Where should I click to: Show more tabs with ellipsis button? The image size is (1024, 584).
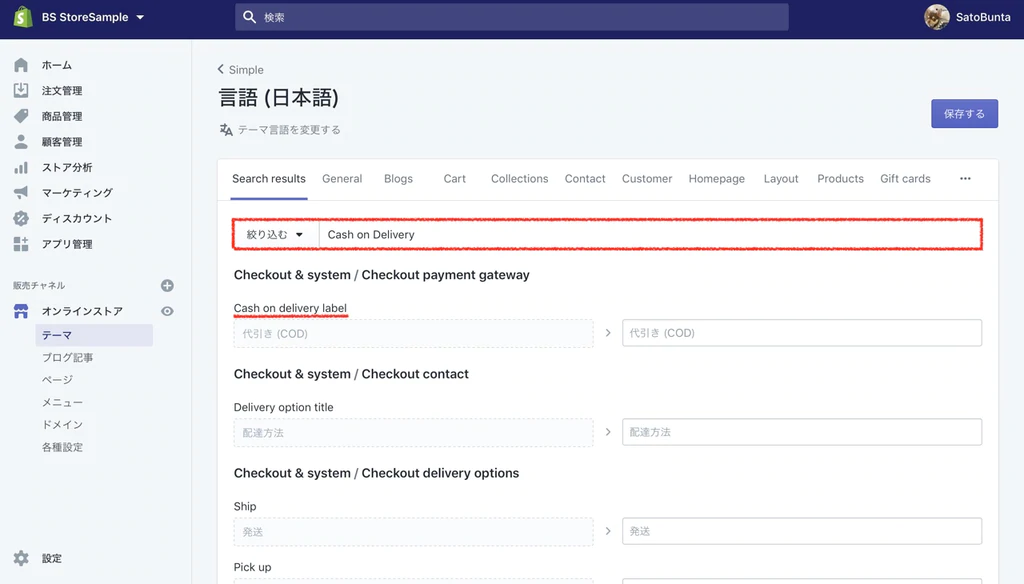[x=965, y=179]
